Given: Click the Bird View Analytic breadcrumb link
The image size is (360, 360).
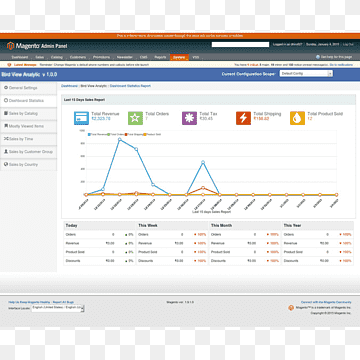Looking at the screenshot, I should coord(94,86).
